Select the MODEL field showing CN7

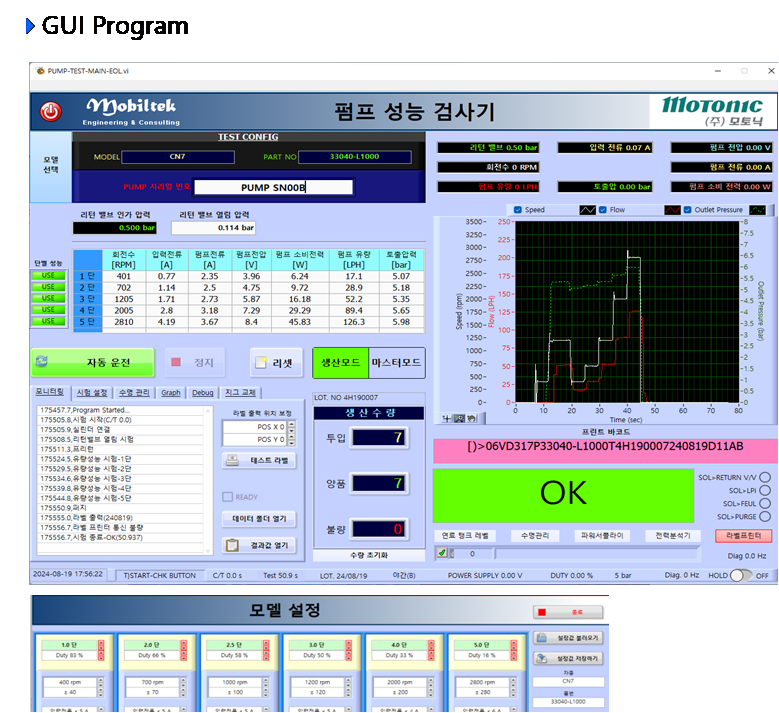pos(178,157)
